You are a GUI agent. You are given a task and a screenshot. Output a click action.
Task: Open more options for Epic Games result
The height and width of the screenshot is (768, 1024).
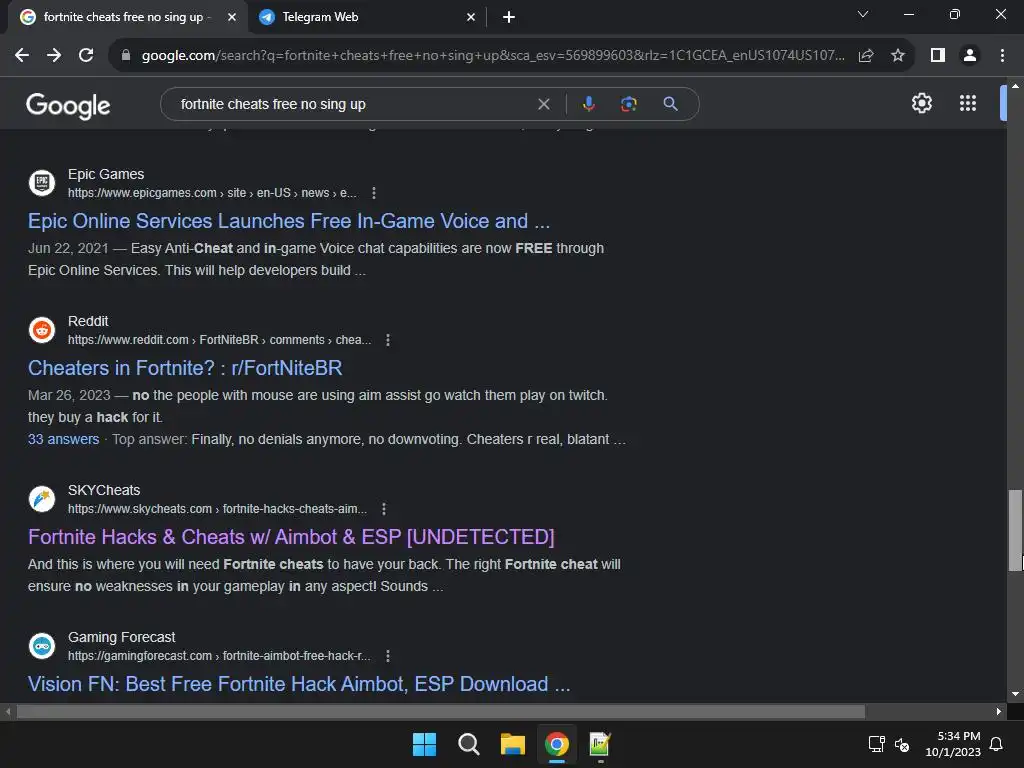pos(374,193)
